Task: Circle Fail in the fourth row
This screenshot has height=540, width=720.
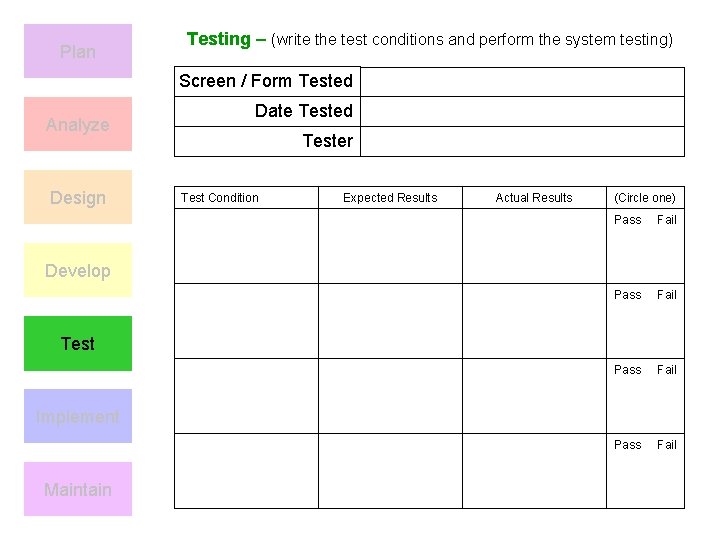Action: [667, 445]
